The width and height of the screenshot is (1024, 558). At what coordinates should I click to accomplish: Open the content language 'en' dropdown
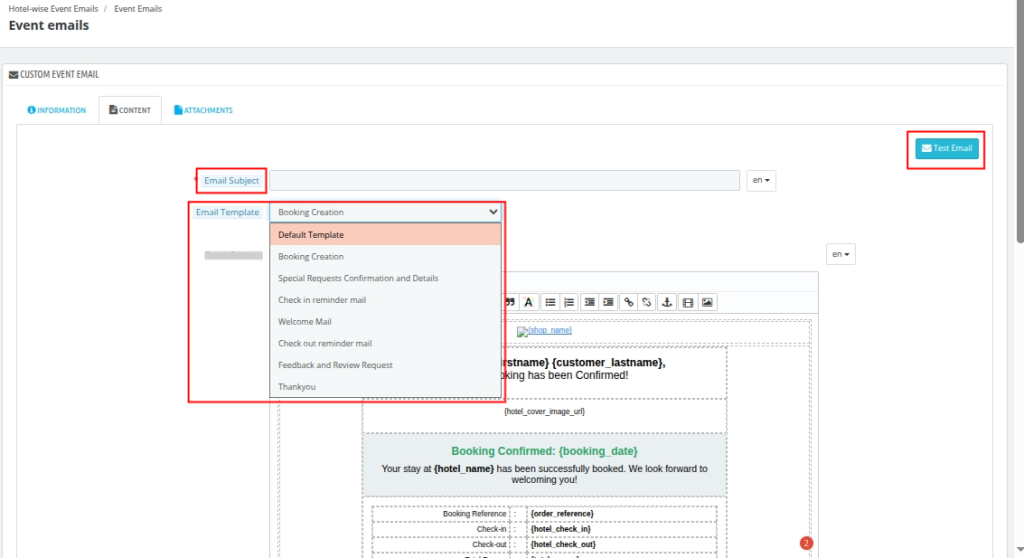coord(841,255)
